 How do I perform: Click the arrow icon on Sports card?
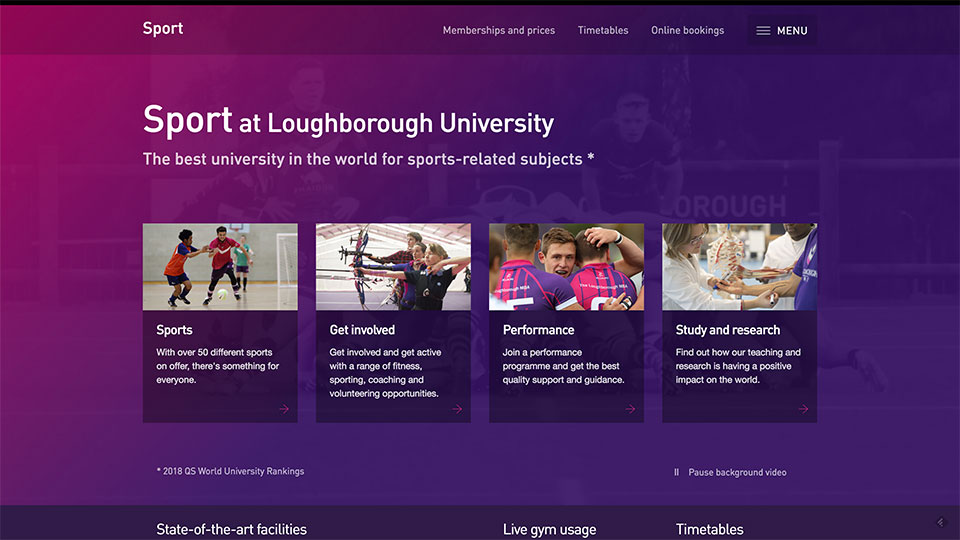[x=284, y=408]
